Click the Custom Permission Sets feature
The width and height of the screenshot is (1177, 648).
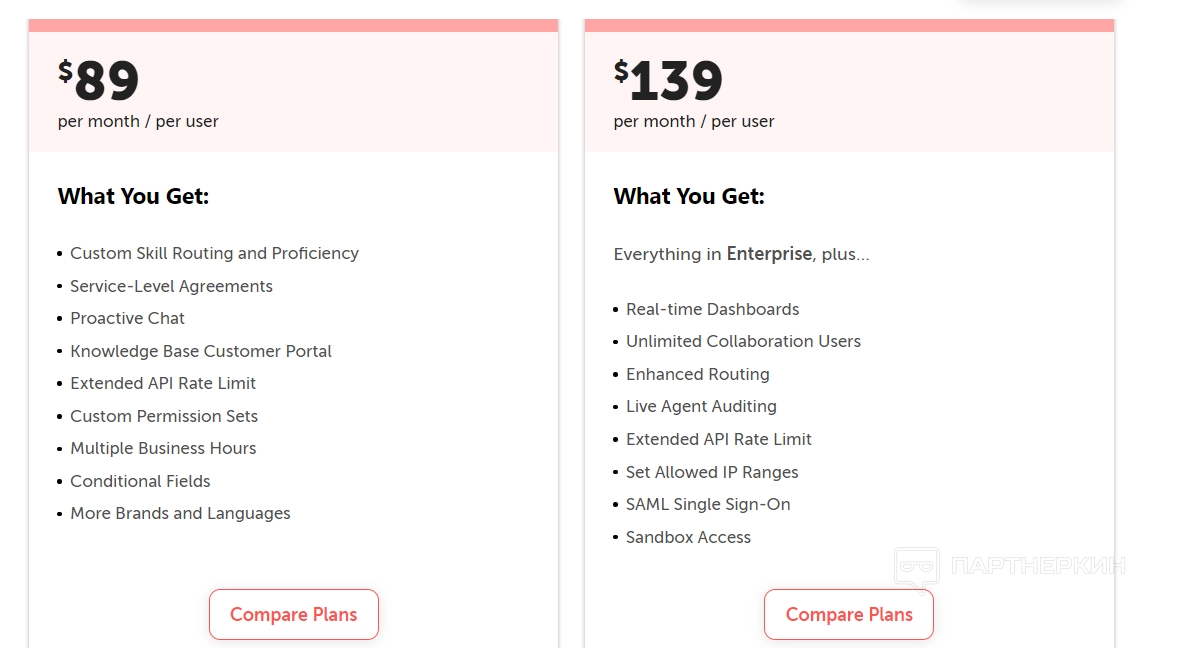[164, 416]
